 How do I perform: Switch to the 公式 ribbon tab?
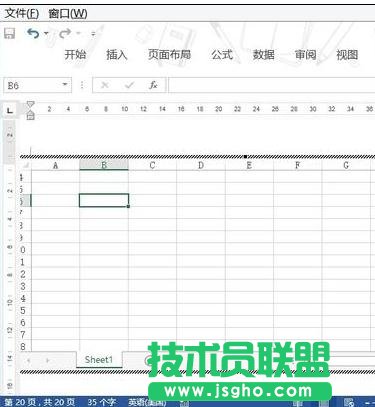click(222, 54)
